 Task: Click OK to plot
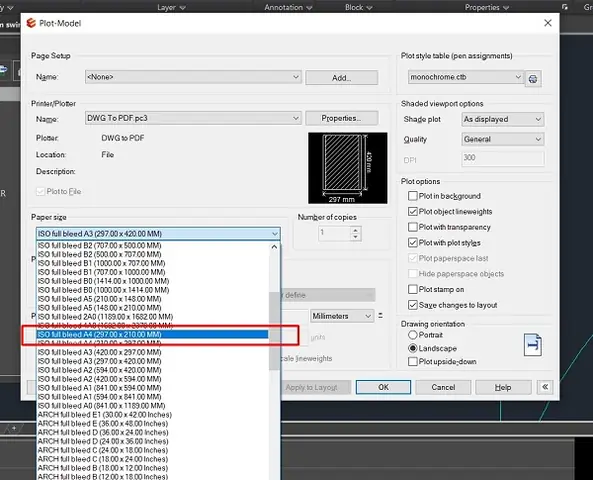pyautogui.click(x=383, y=387)
